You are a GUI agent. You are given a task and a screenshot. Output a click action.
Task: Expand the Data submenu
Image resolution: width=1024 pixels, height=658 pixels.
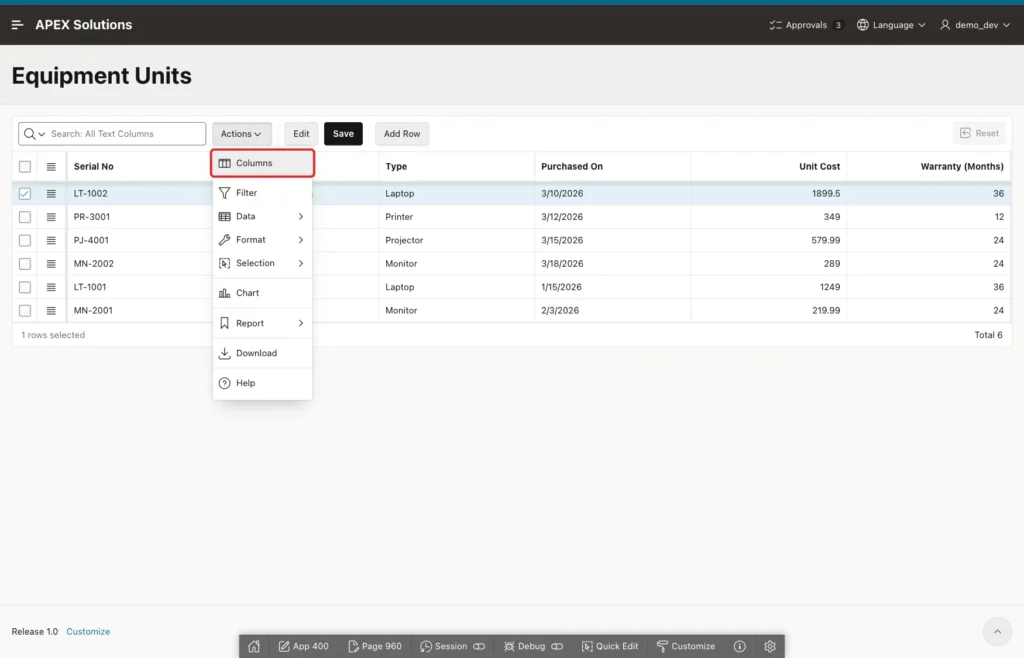pos(262,217)
